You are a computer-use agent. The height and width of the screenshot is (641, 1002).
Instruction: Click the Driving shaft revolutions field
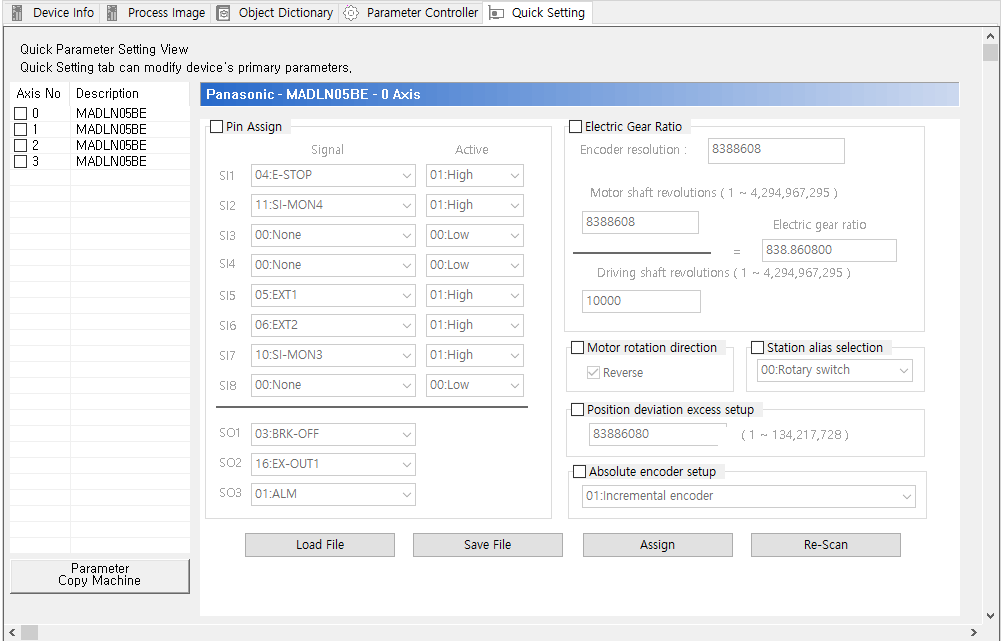641,301
